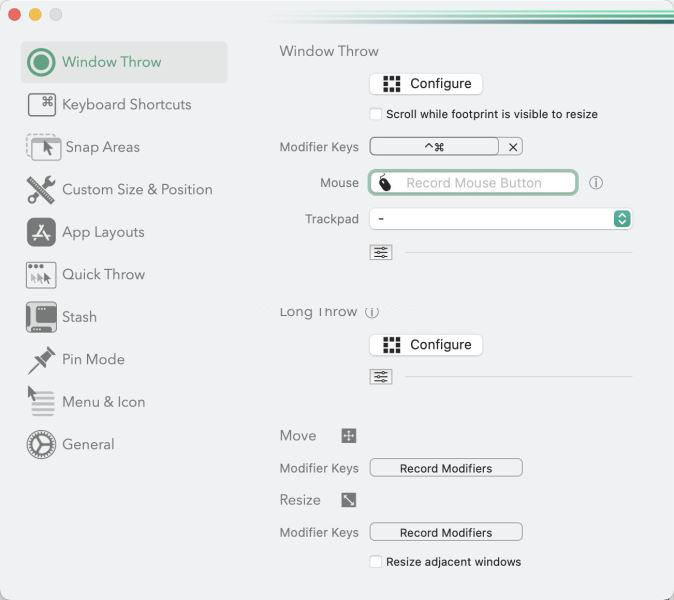
Task: Click the Move arrows icon
Action: [x=349, y=435]
